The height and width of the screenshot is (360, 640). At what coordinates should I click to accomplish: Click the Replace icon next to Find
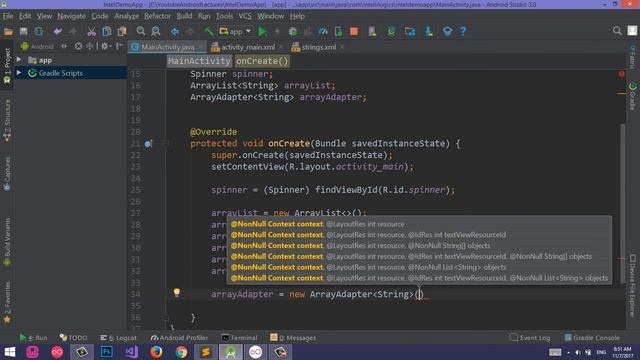(x=156, y=31)
